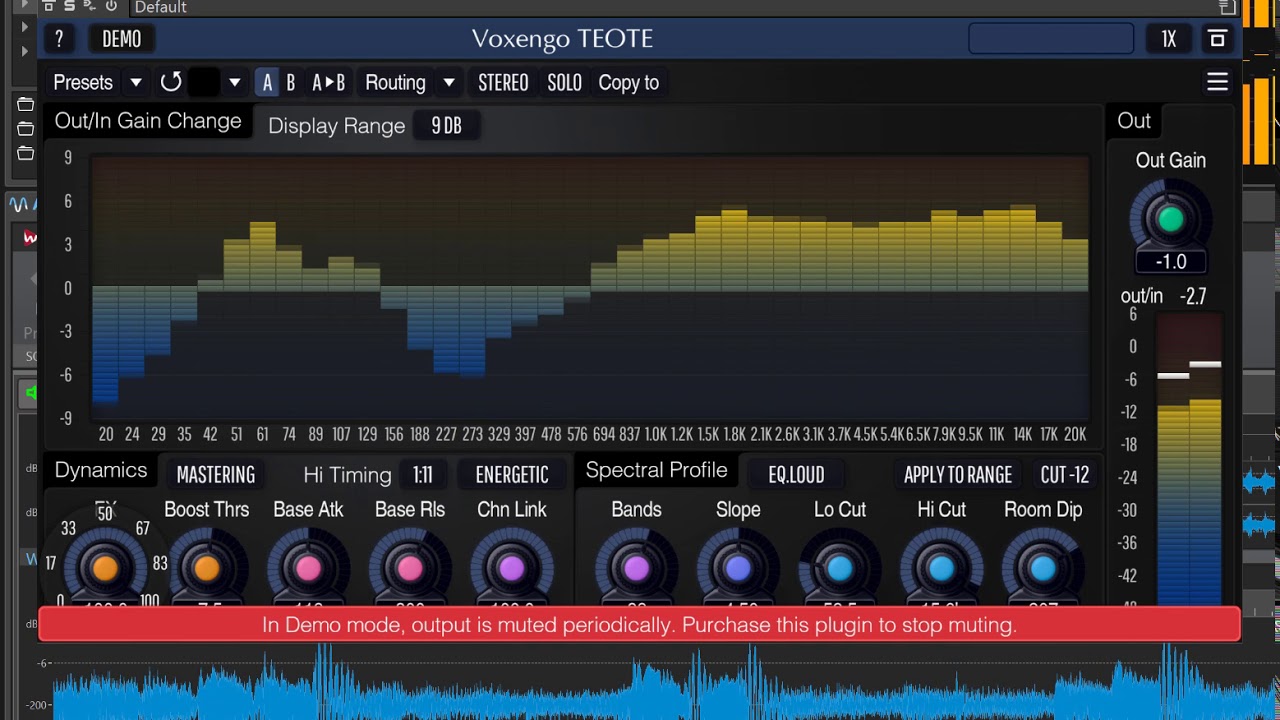This screenshot has height=720, width=1280.
Task: Open the ENERGETIC mode selector
Action: coord(512,475)
